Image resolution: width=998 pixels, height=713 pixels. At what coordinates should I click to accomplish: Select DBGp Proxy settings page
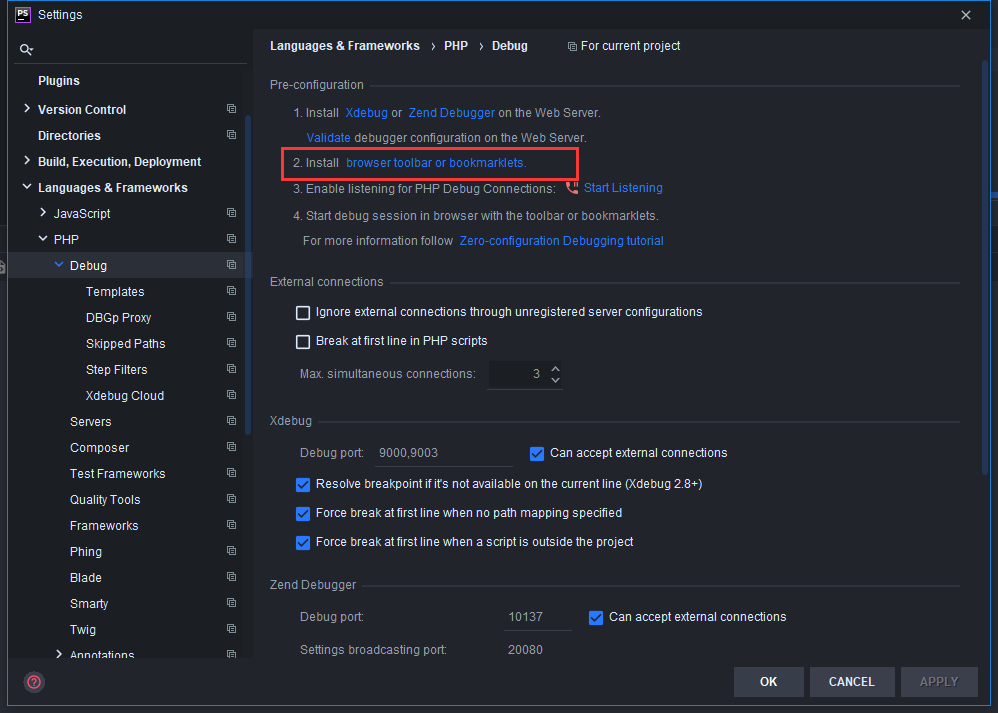[x=118, y=318]
